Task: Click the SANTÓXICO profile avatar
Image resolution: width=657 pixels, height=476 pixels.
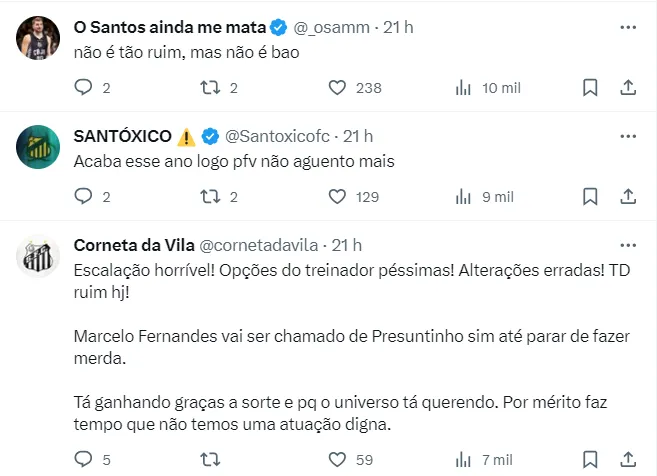Action: point(37,150)
